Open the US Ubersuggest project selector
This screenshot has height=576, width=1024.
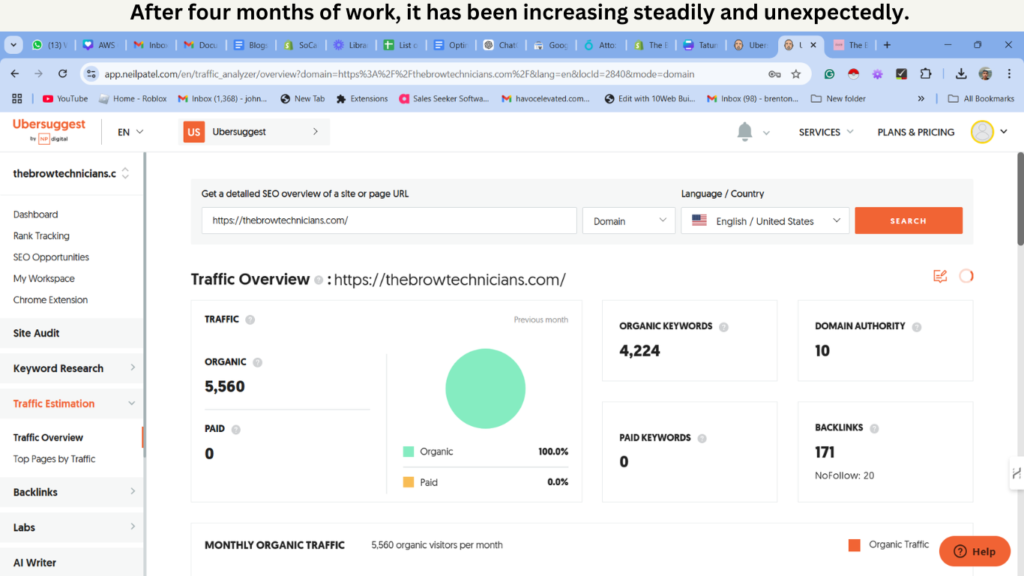point(255,132)
